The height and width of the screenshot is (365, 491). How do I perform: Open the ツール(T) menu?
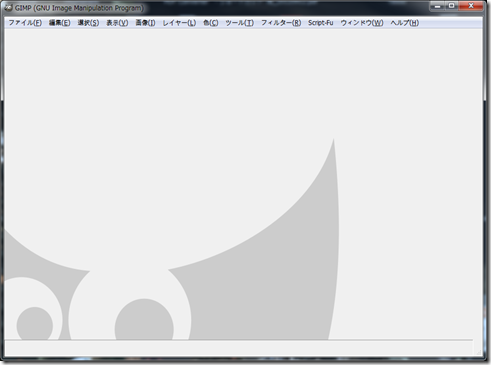(x=240, y=23)
